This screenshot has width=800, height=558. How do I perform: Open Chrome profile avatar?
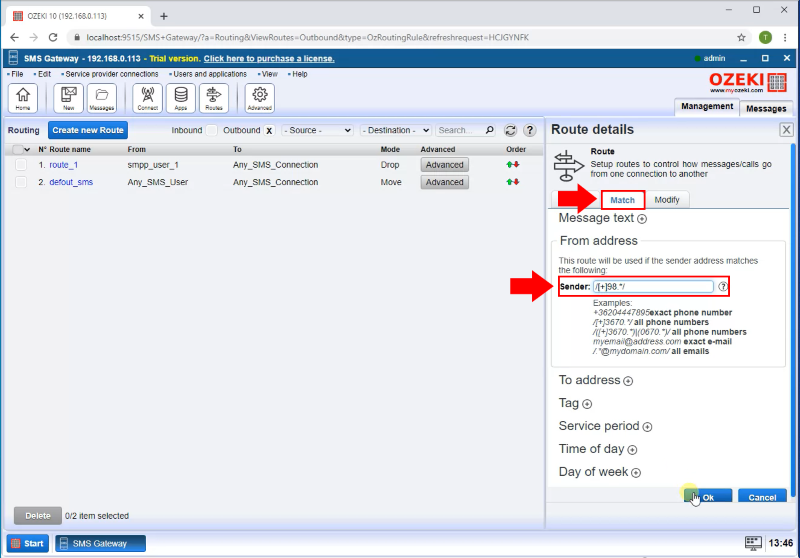coord(765,37)
